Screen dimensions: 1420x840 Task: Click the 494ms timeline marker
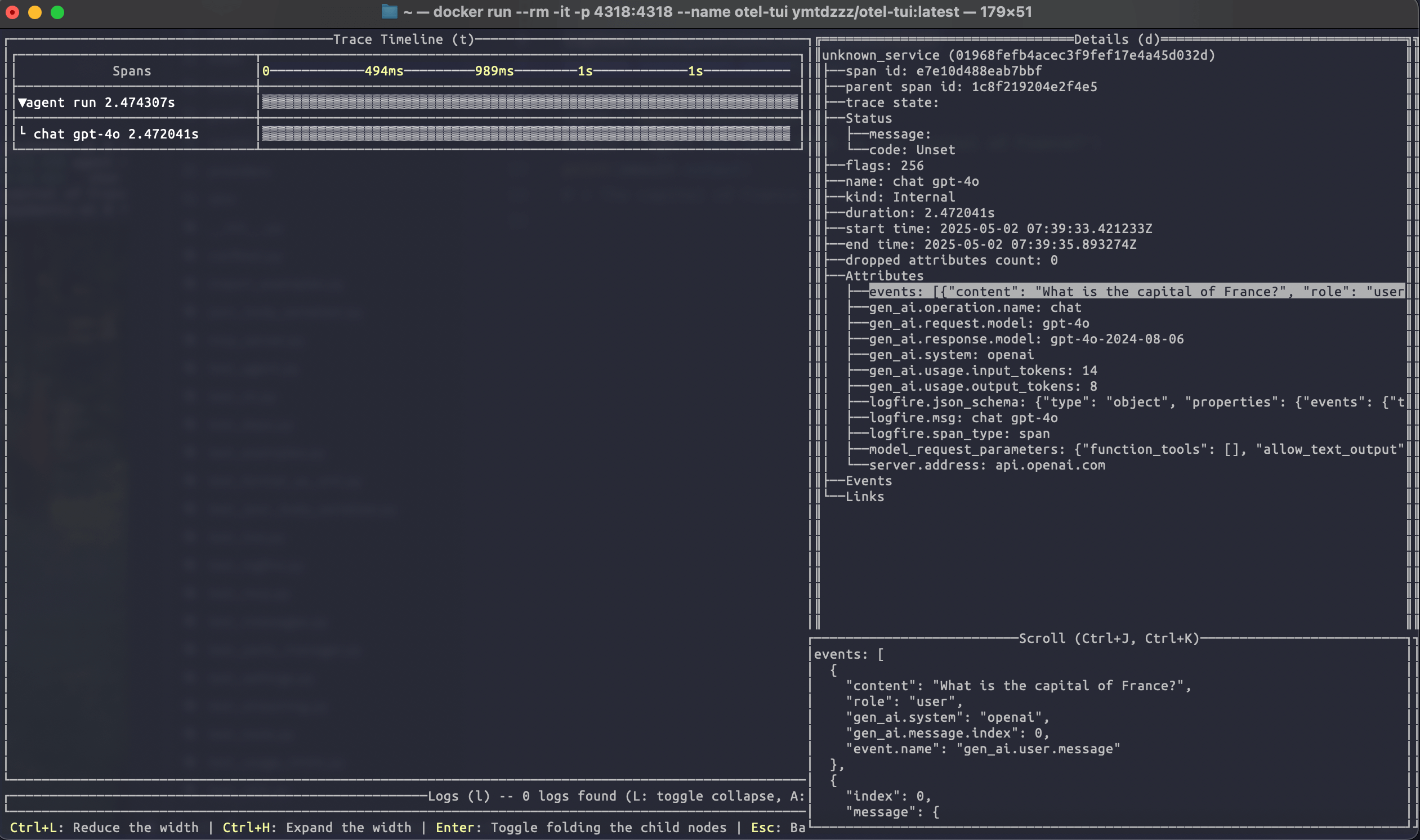click(384, 71)
